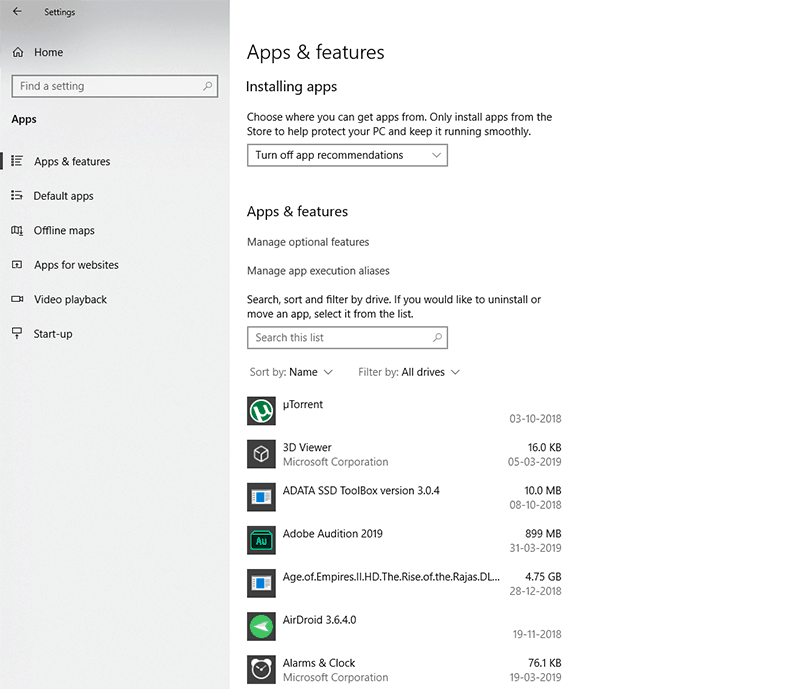Focus the Search this list box

click(x=347, y=338)
